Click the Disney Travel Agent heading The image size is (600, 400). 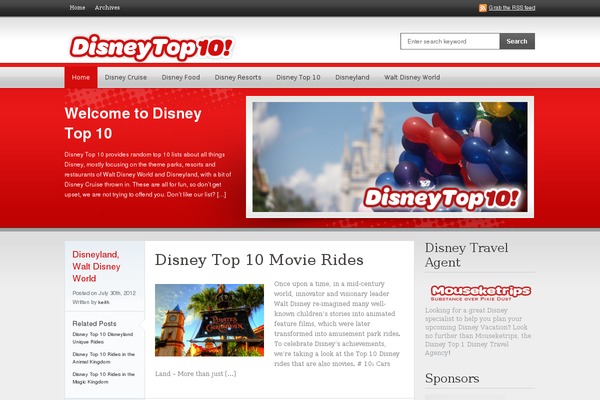pos(466,255)
